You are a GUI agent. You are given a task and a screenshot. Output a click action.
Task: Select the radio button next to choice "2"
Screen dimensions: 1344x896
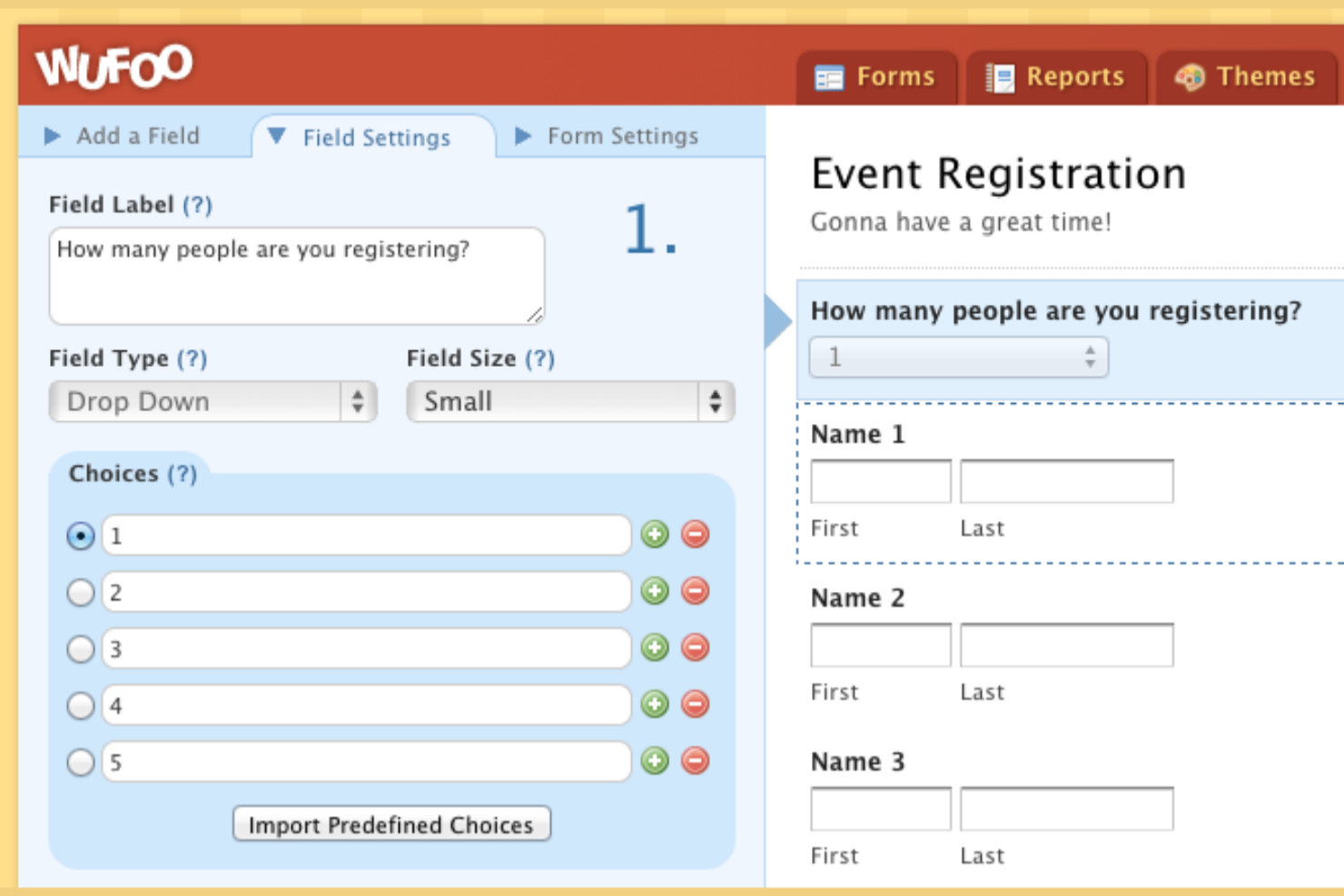80,592
